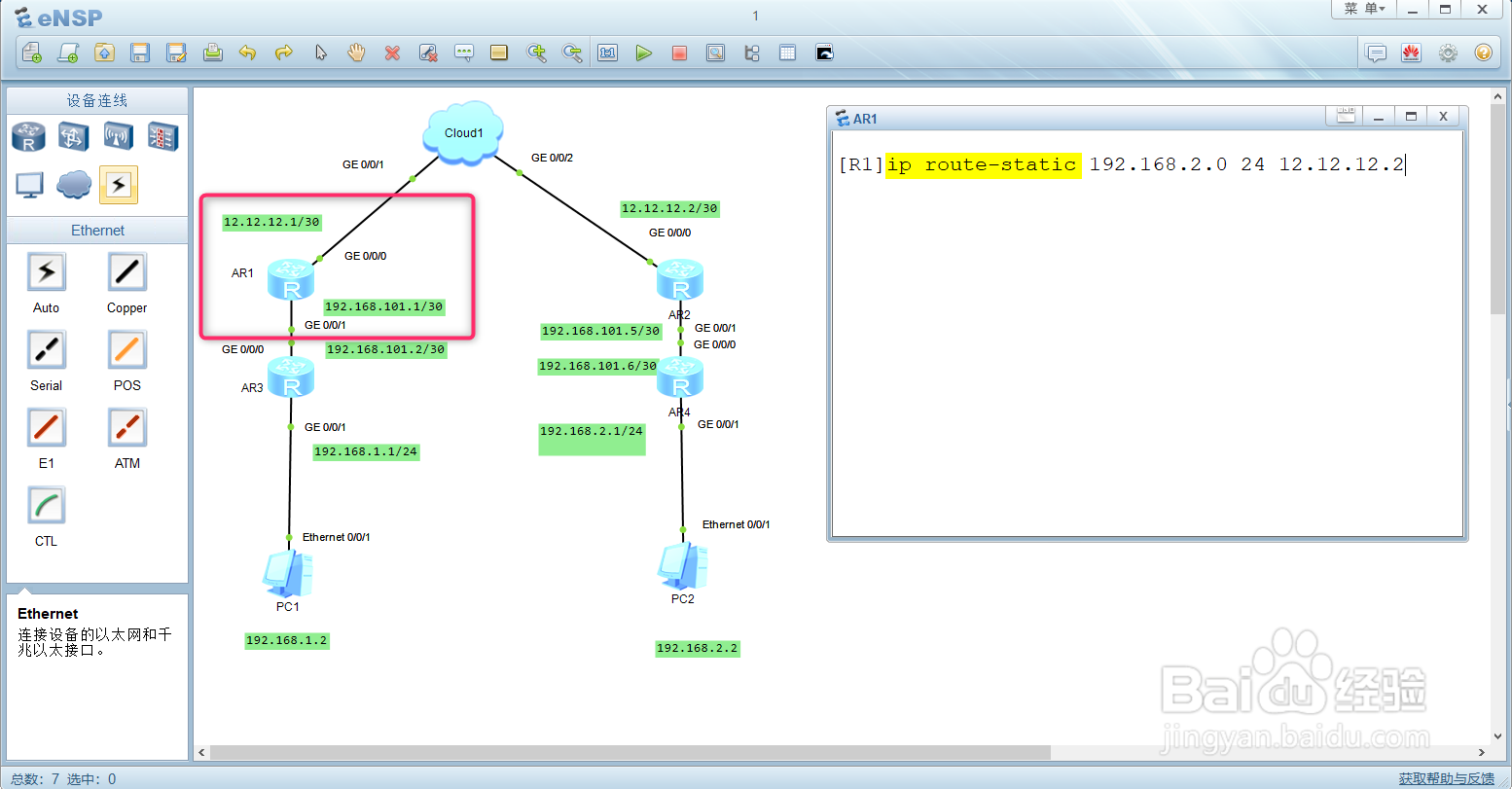Click the 192.168.1.1/24 label
Viewport: 1512px width, 789px height.
coord(366,451)
